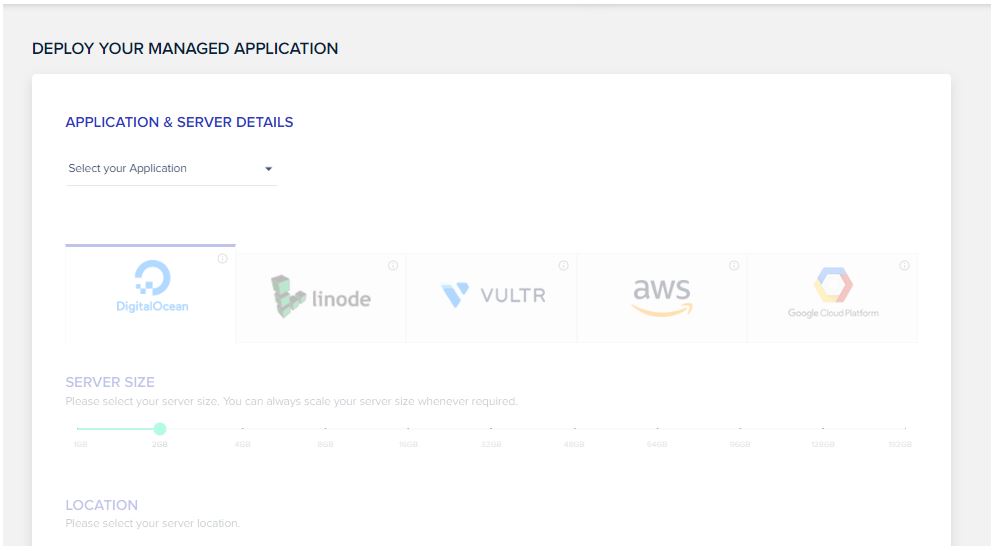This screenshot has height=551, width=997.
Task: Click the server size slider handle at 2GB
Action: click(160, 429)
